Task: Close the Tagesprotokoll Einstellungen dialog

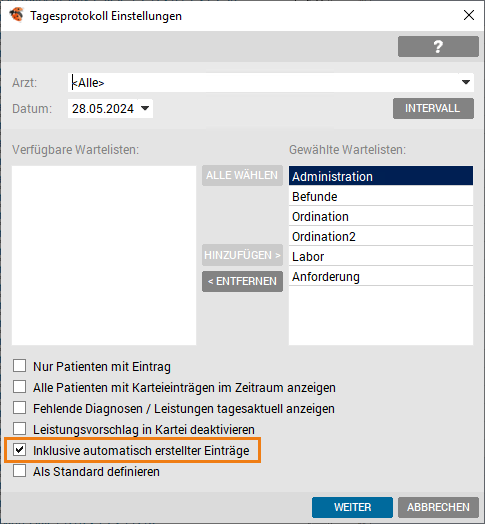Action: point(469,15)
